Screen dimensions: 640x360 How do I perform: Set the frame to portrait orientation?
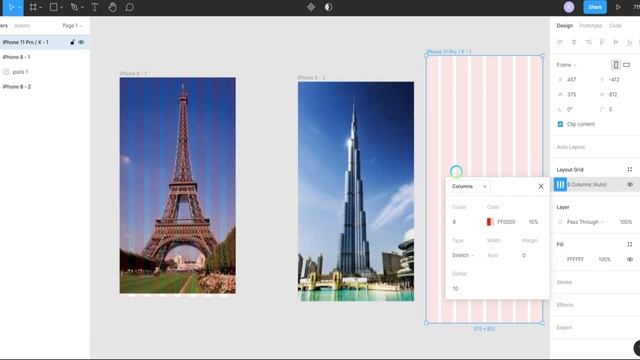click(x=616, y=64)
